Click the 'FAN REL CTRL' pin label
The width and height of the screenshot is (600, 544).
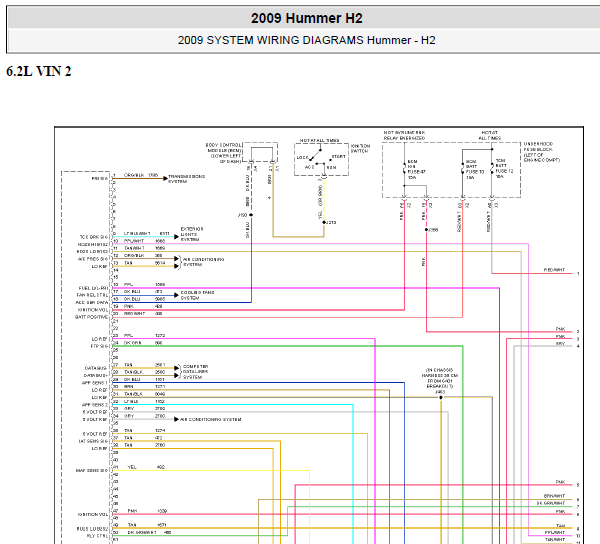point(92,295)
